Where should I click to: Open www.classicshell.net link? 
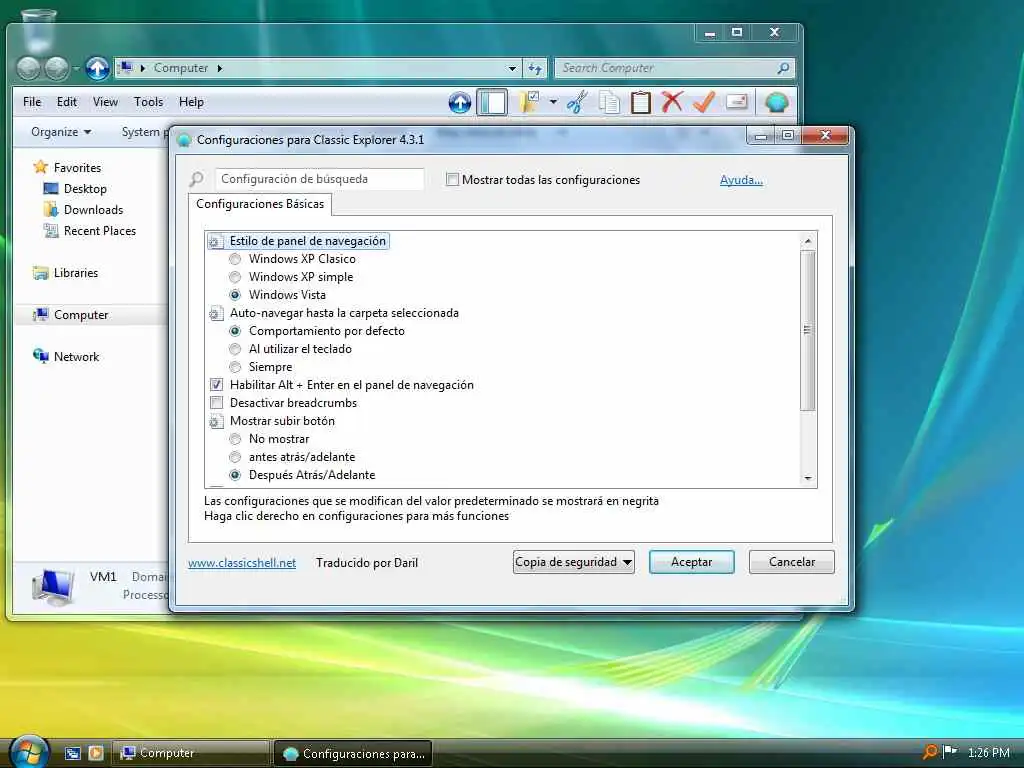[242, 563]
